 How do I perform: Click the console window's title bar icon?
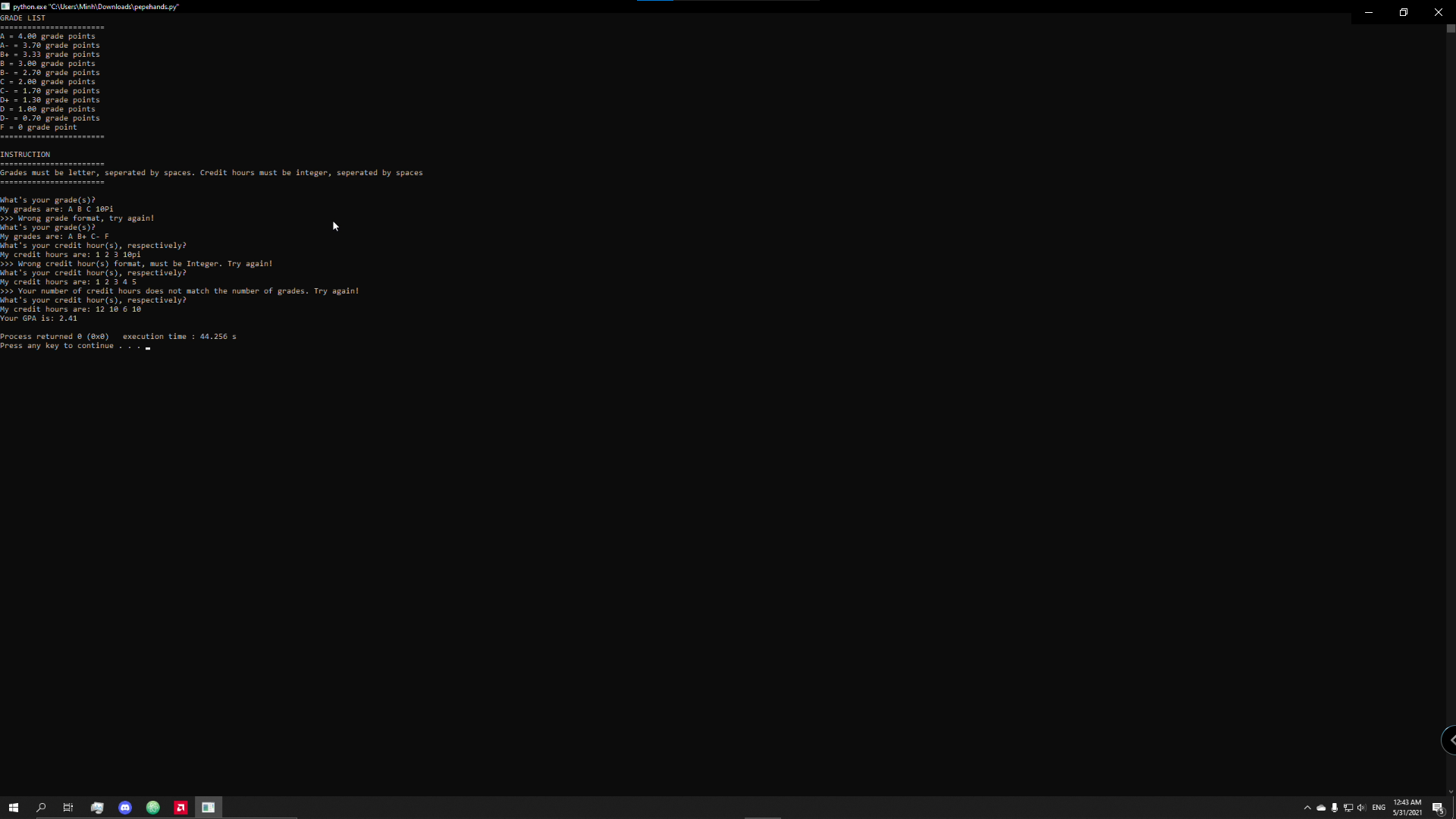point(5,6)
